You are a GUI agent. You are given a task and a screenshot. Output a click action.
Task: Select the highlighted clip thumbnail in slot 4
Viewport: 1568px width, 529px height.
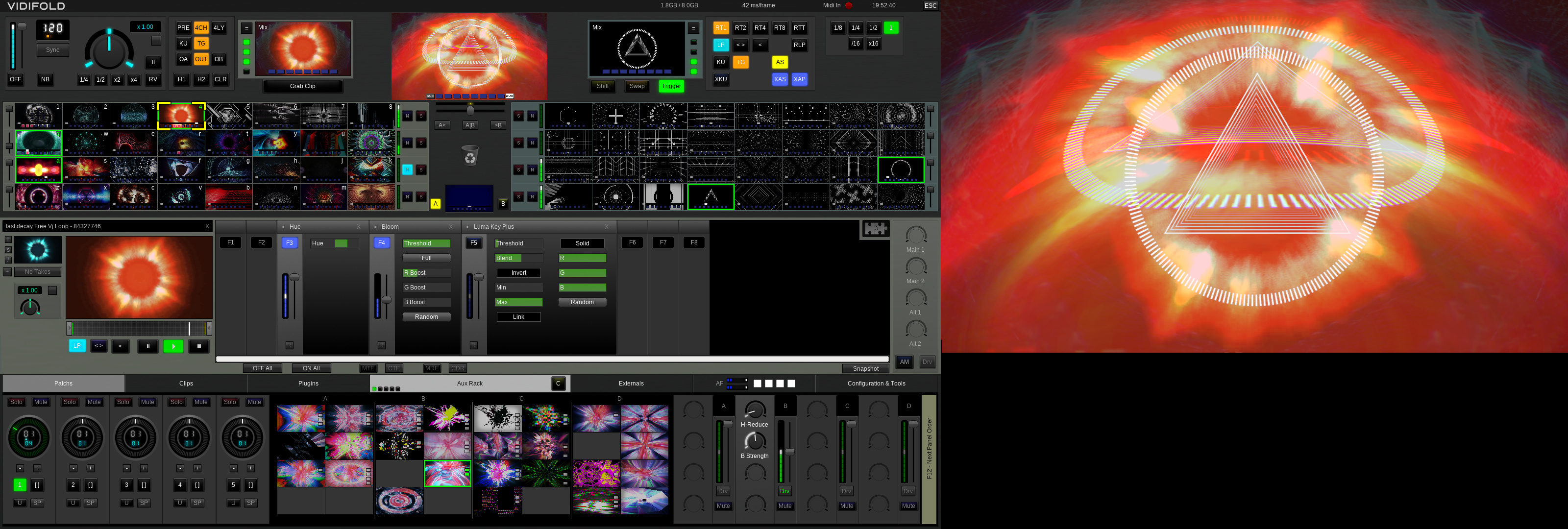[x=181, y=116]
